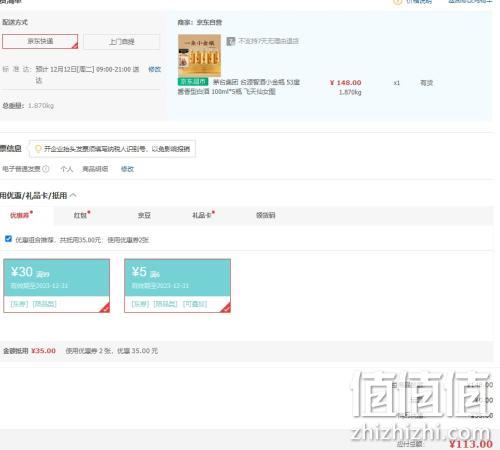500x450 pixels.
Task: Click the 商家: 京东自营 merchant label
Action: [x=200, y=22]
